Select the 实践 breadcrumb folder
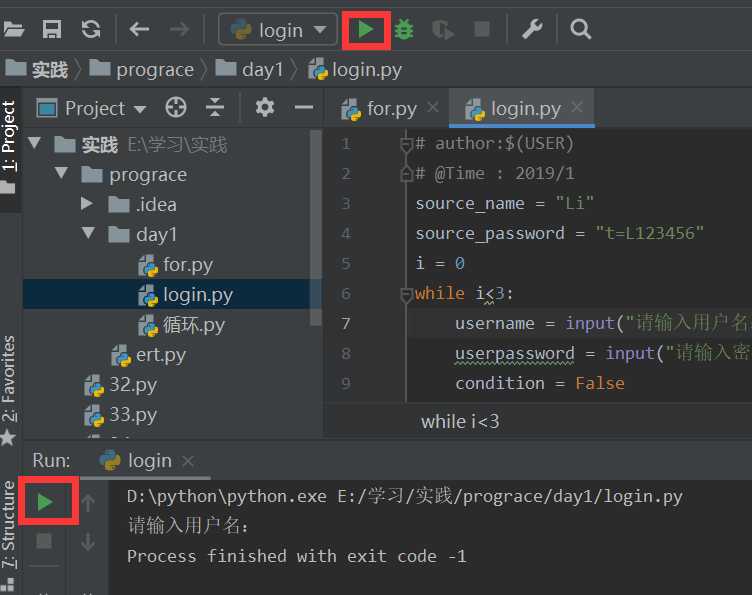 click(x=37, y=70)
